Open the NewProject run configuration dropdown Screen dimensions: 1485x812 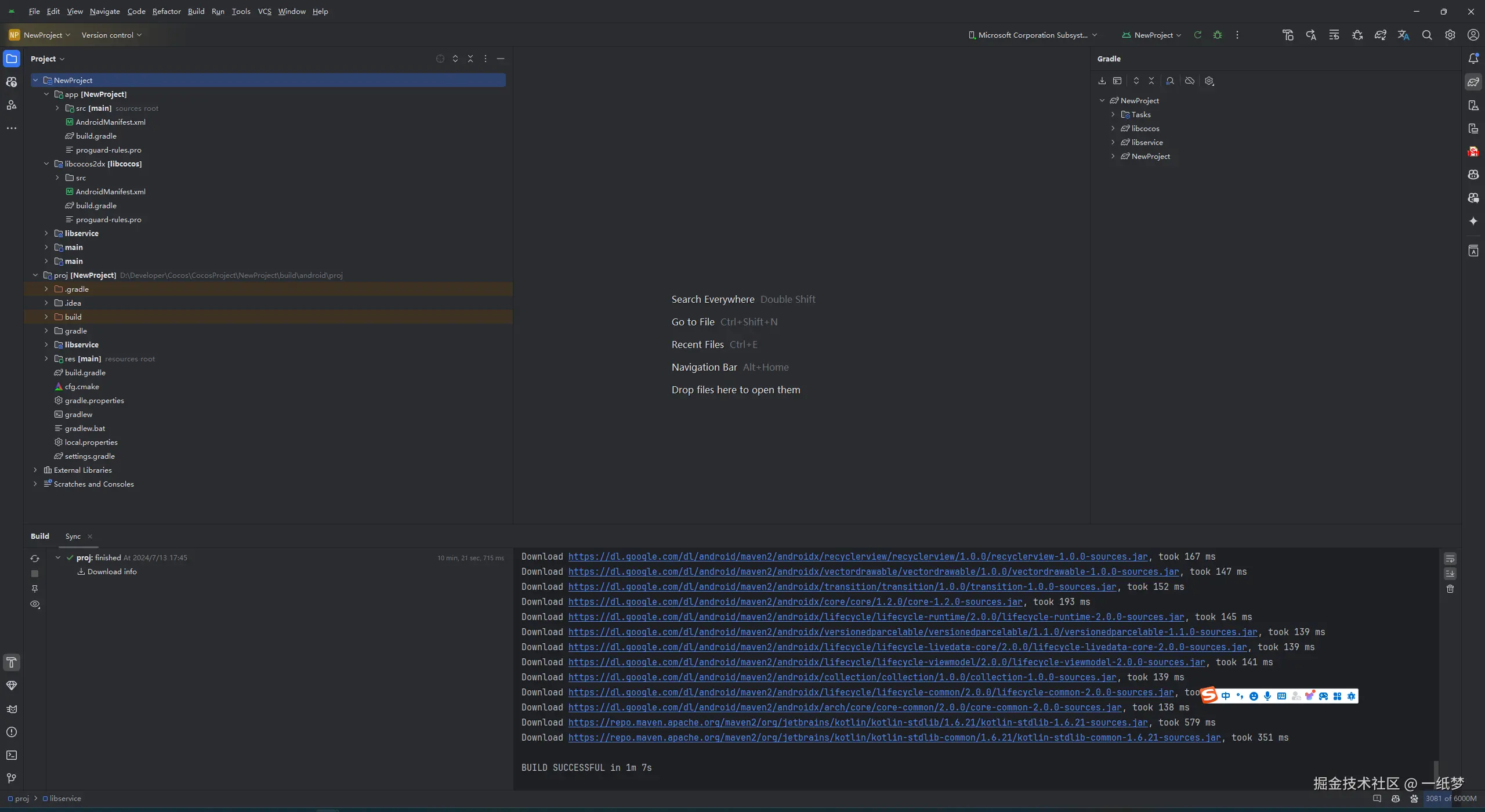(1152, 35)
